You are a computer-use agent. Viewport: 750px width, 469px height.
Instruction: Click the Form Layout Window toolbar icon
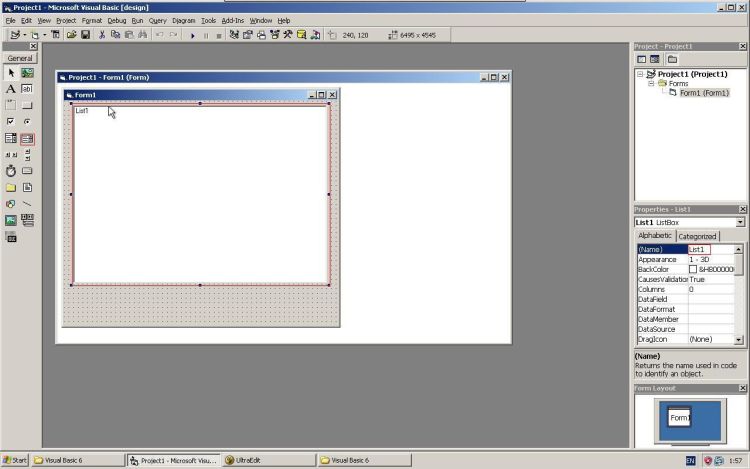(x=261, y=35)
